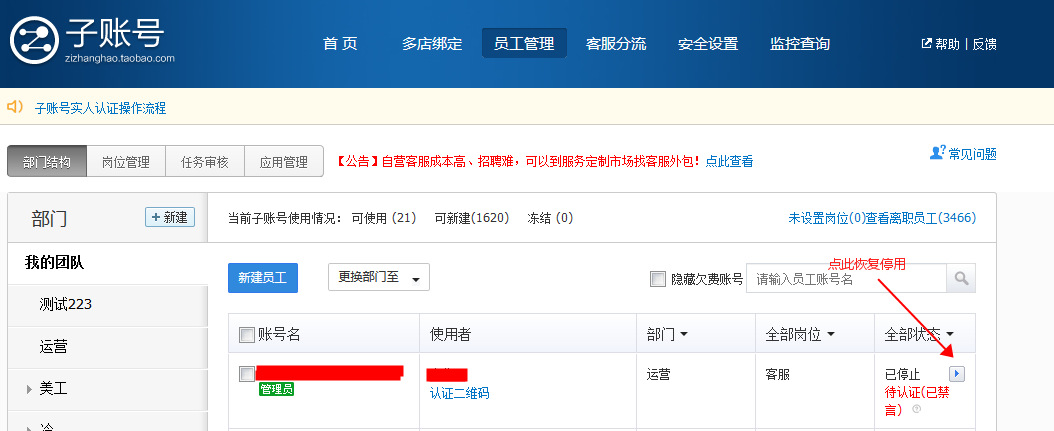This screenshot has width=1054, height=431.
Task: Tick the 隐藏欠费账号 checkbox
Action: pyautogui.click(x=657, y=279)
